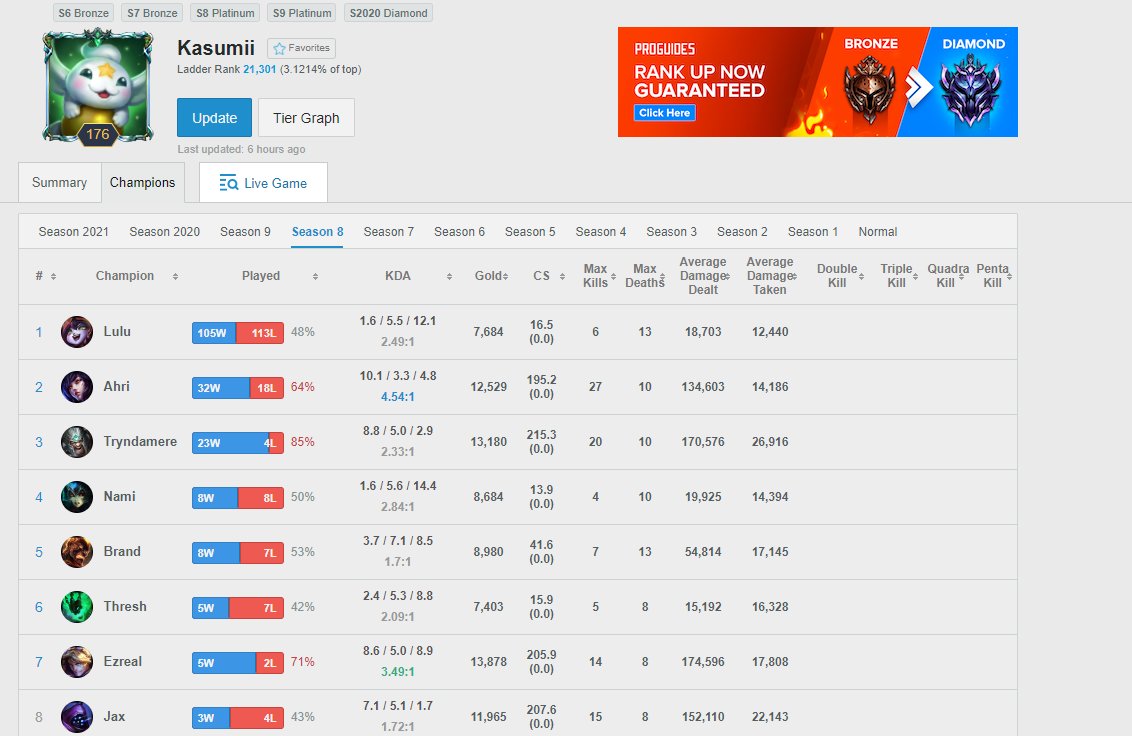Click the Update button
Viewport: 1132px width, 736px height.
point(214,118)
